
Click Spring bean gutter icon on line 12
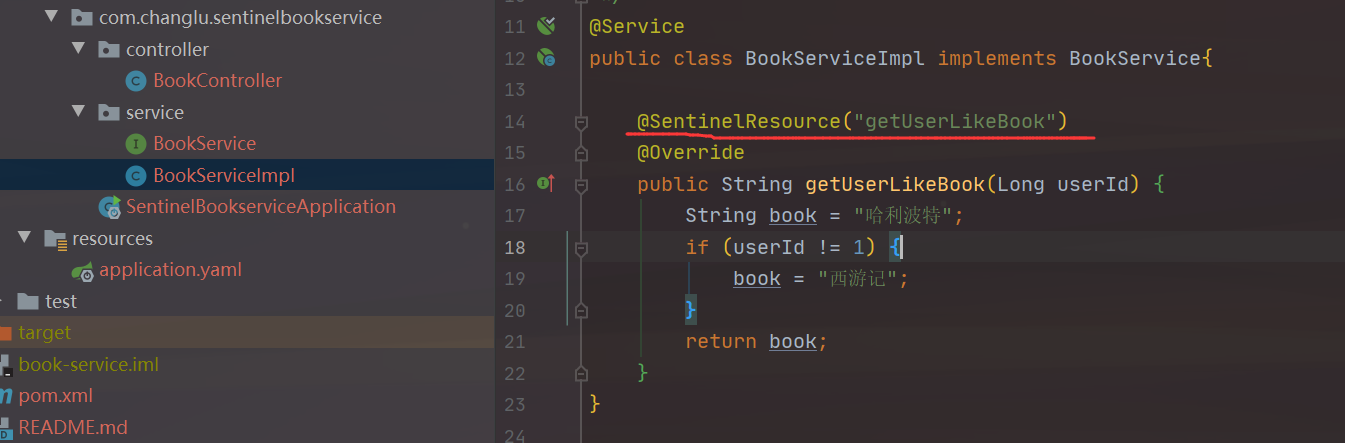546,58
